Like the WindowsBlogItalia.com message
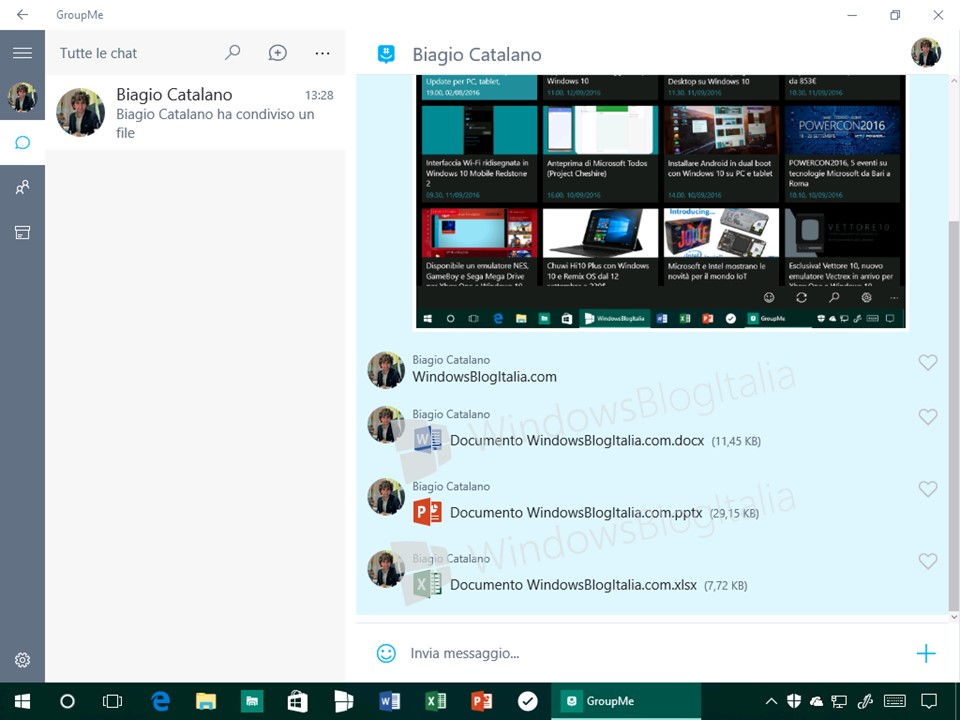This screenshot has height=720, width=960. (x=928, y=362)
